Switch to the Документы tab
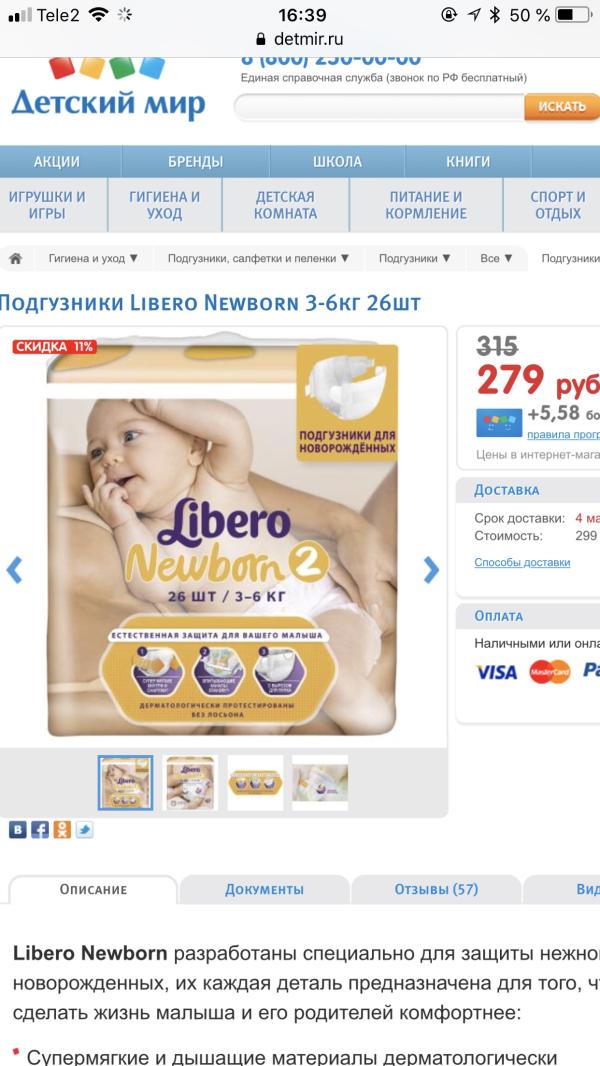 pyautogui.click(x=264, y=889)
